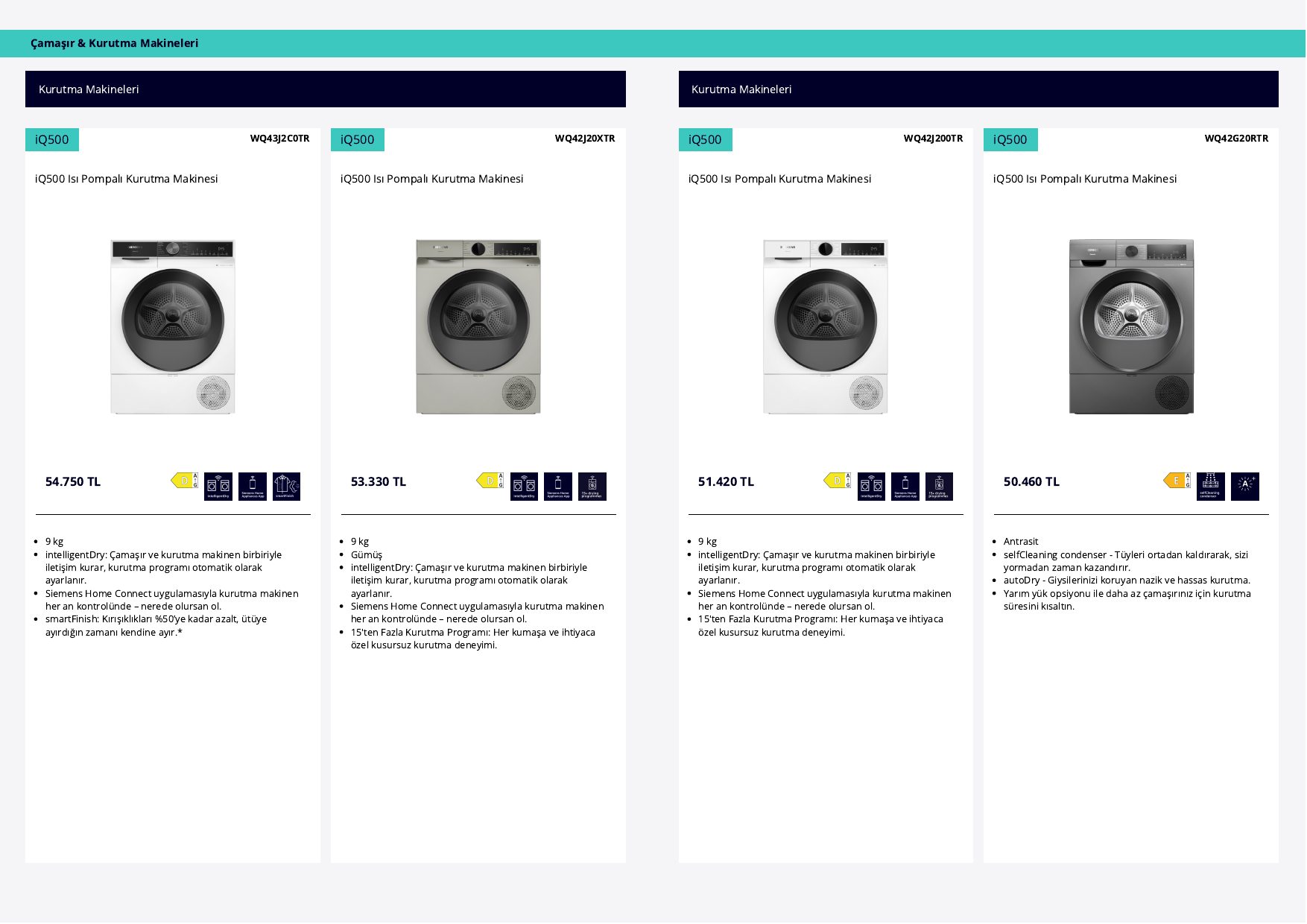Click the Home Appliances App icon for WQ42J20XTR
Viewport: 1307px width, 924px height.
click(x=558, y=487)
